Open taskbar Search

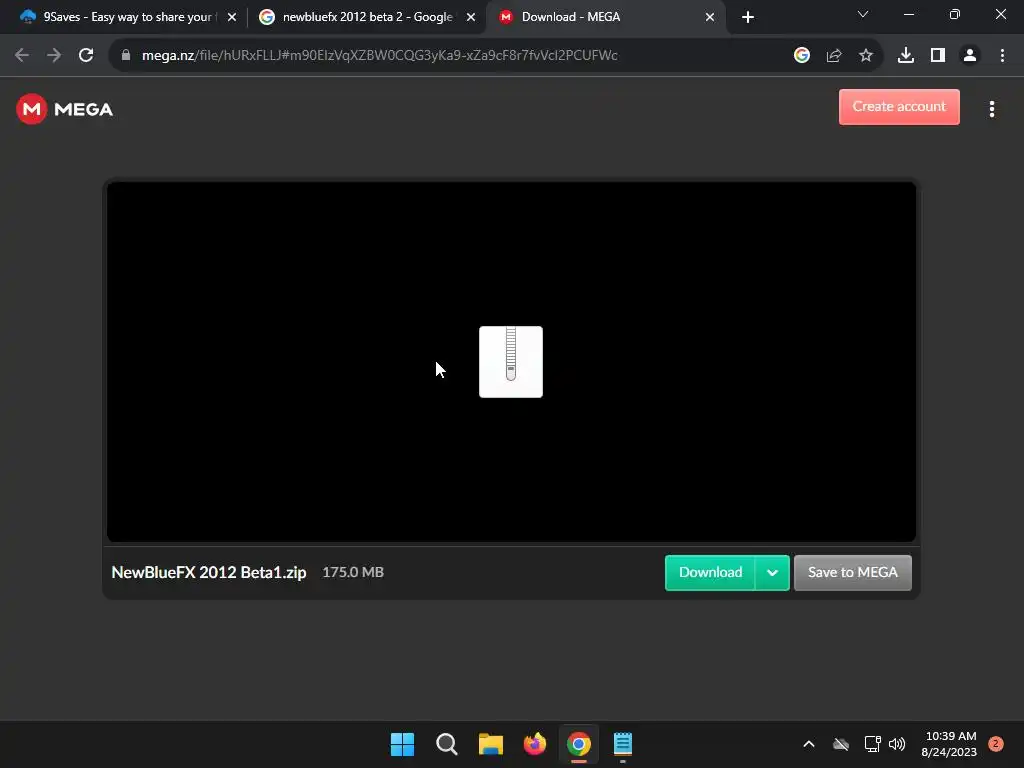point(447,744)
